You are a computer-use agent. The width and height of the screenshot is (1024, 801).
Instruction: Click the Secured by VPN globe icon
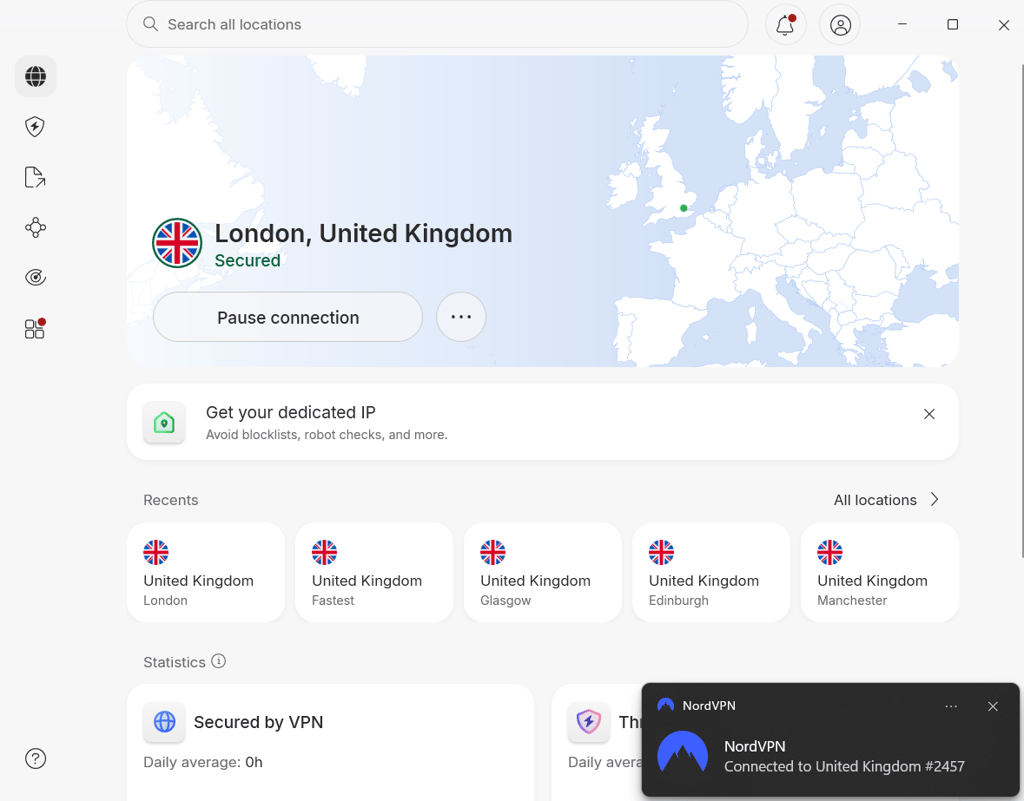click(164, 722)
